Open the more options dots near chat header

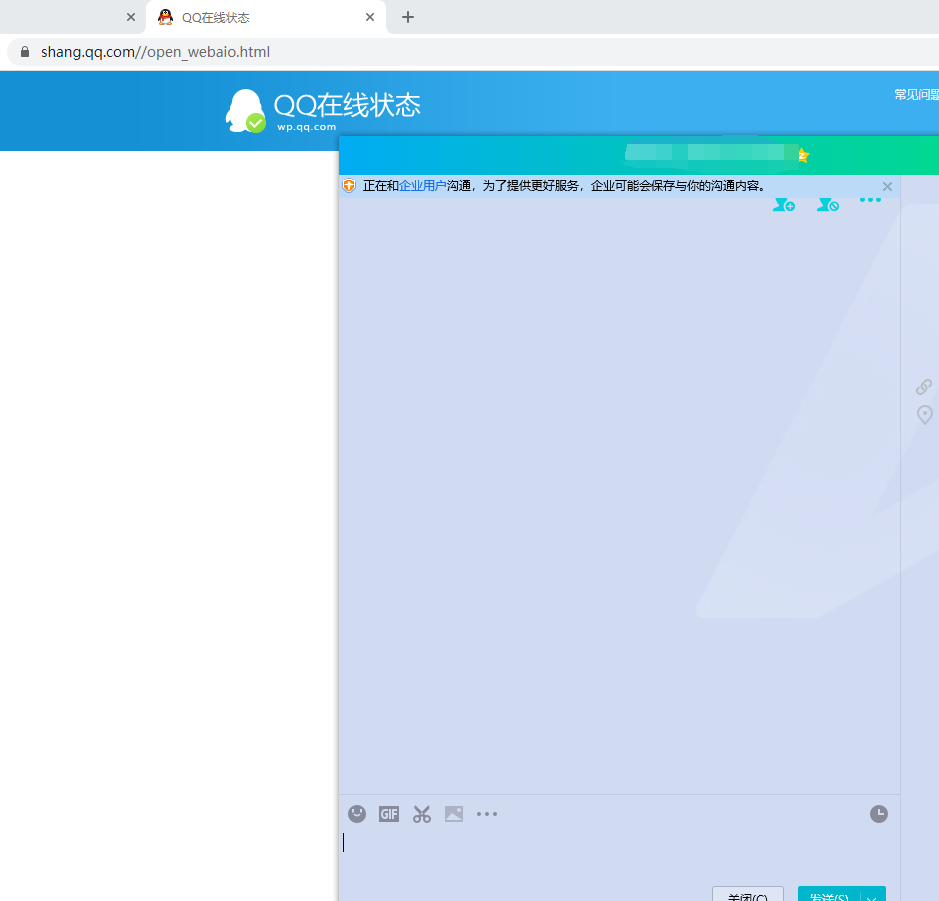(870, 200)
